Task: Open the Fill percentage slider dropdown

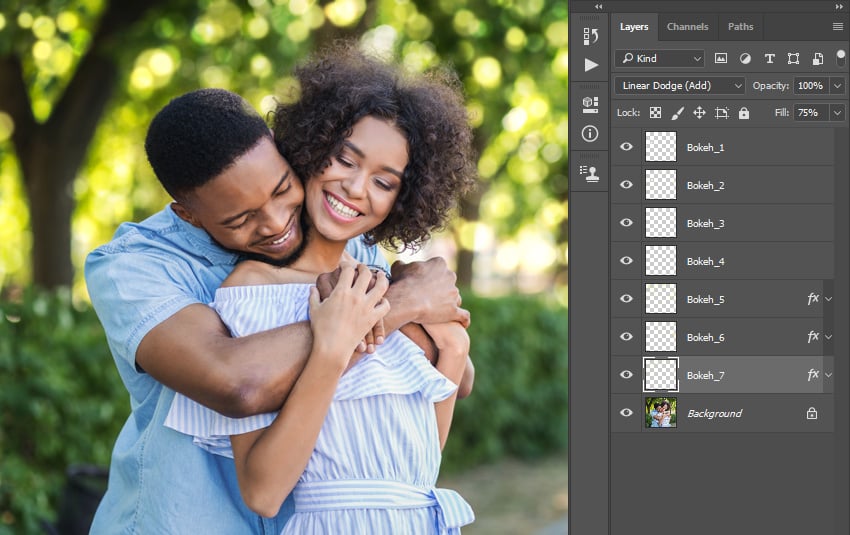Action: click(x=836, y=113)
